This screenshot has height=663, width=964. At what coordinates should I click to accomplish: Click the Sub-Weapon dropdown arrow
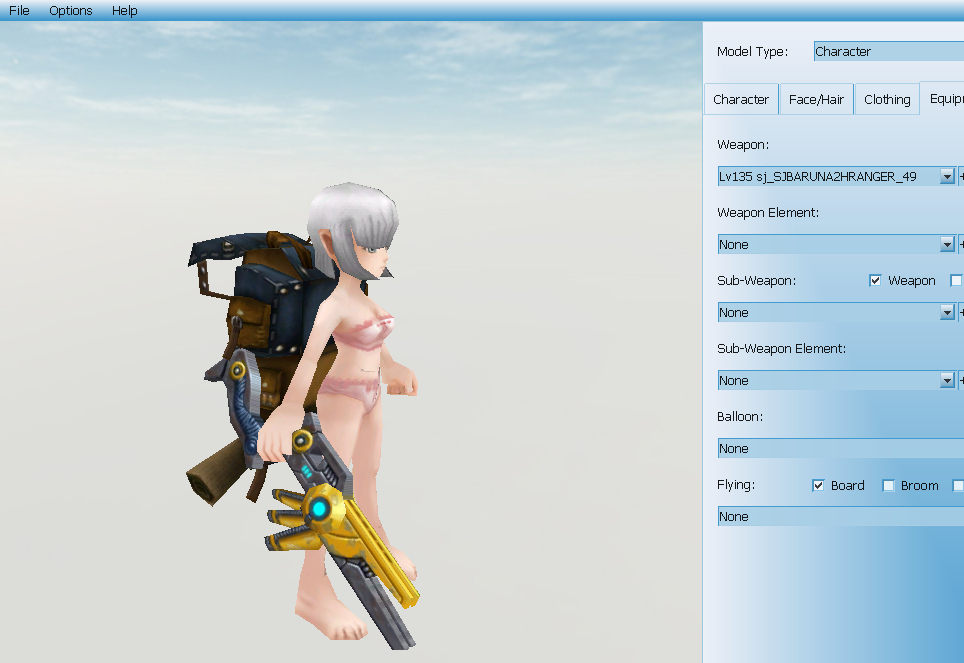click(x=947, y=313)
